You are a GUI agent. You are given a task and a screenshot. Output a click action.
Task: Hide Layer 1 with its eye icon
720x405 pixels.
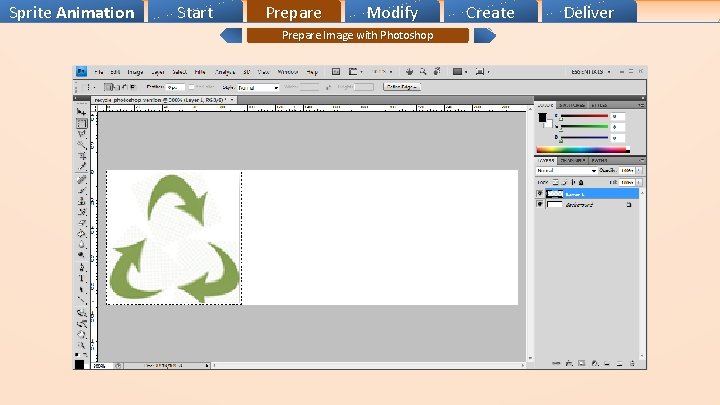point(540,194)
